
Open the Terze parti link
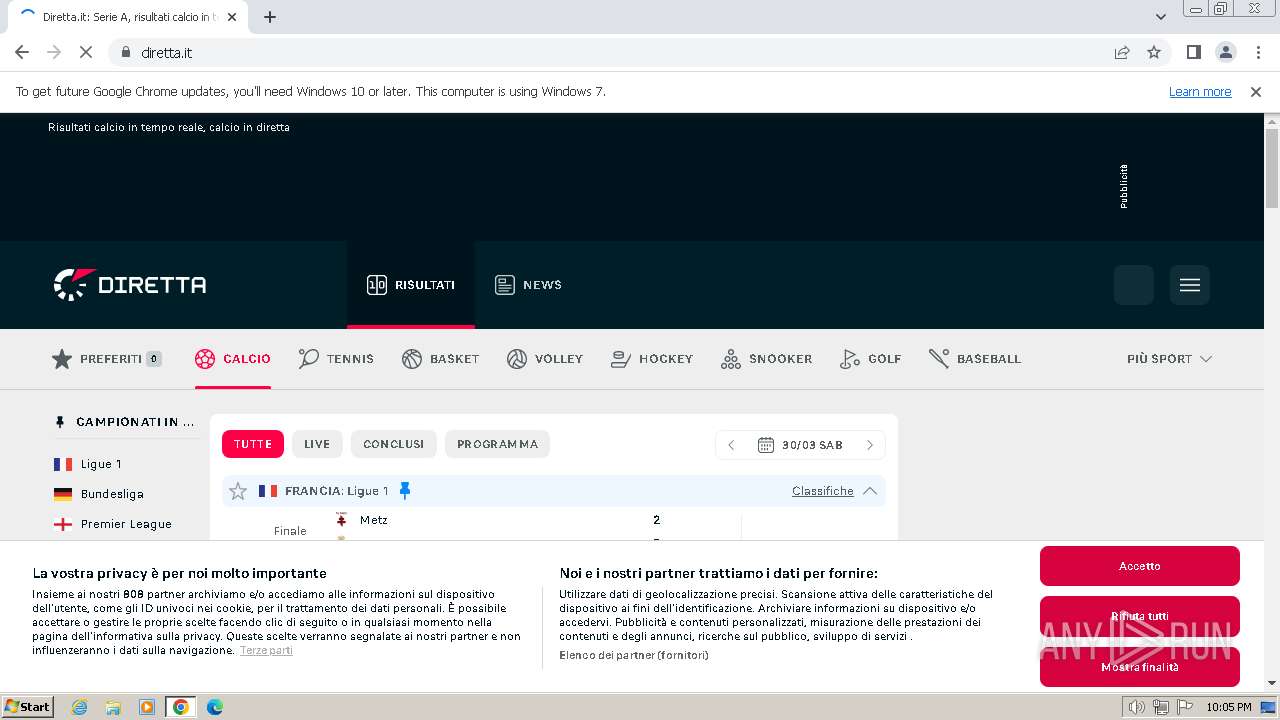(266, 650)
